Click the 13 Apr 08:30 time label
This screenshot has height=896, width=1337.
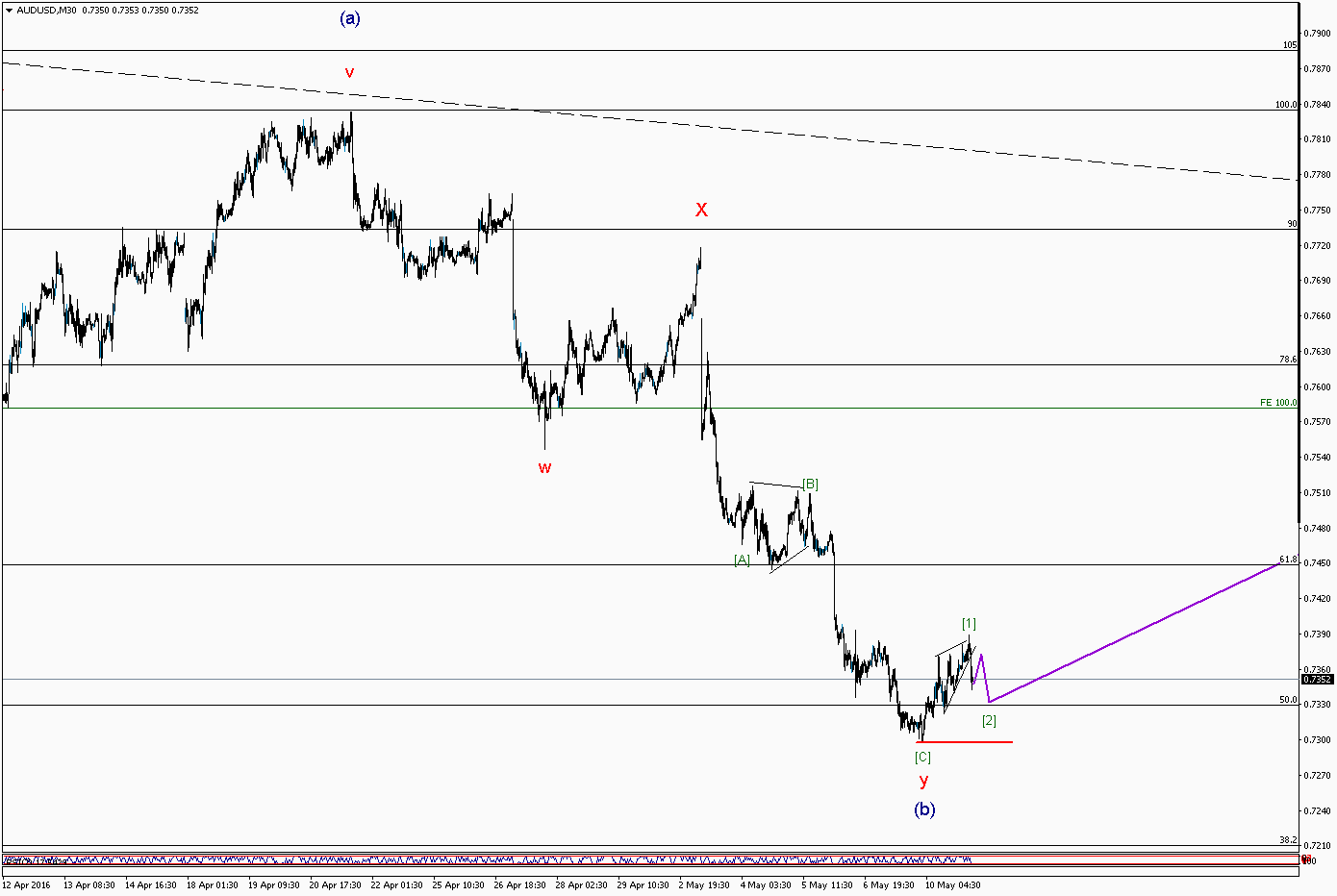[88, 884]
